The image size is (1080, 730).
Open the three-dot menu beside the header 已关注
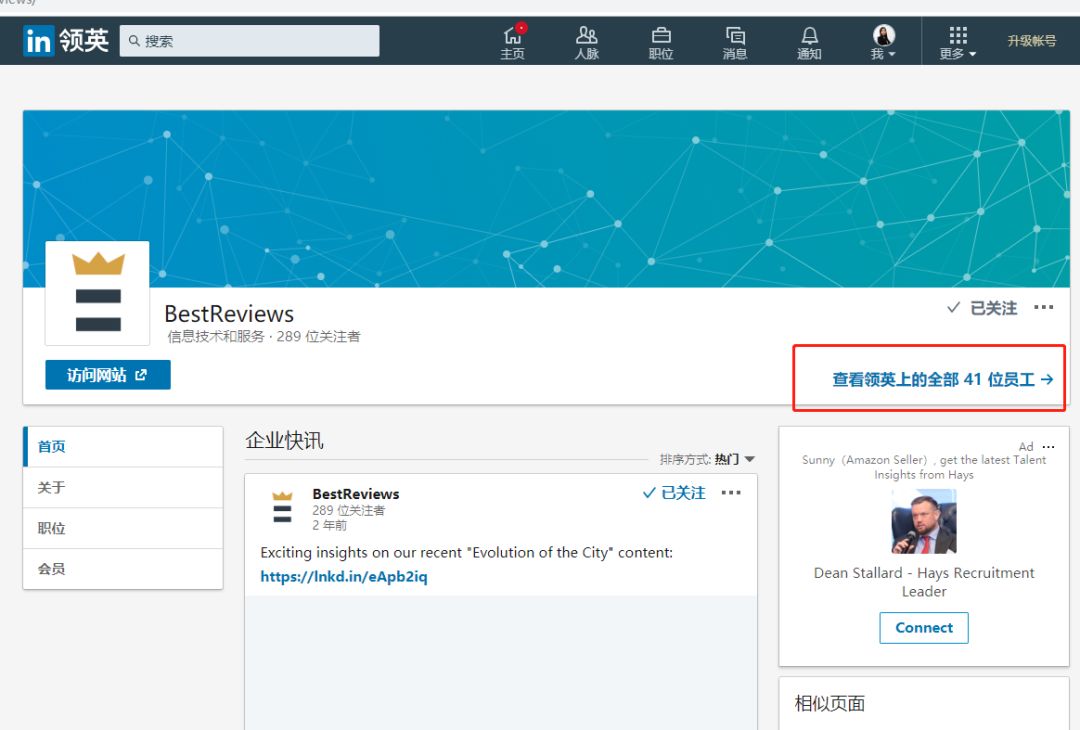[x=1044, y=308]
